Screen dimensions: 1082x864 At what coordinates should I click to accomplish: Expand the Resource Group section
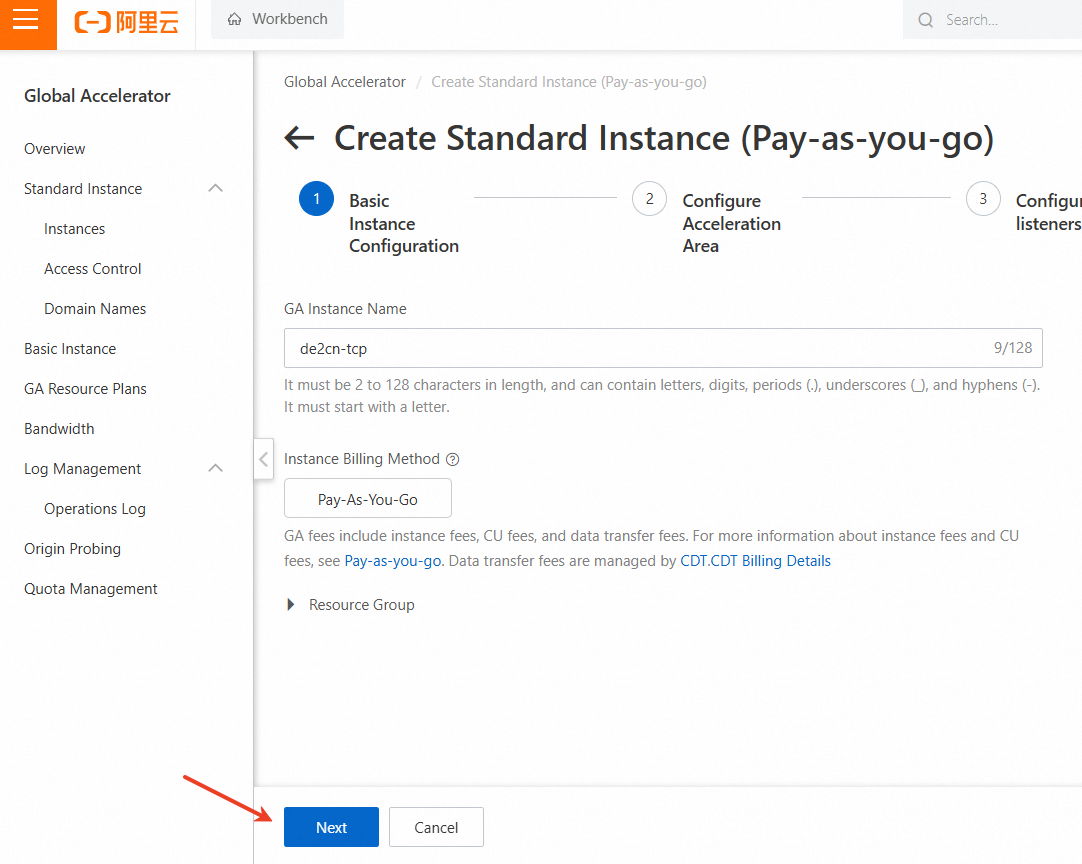click(292, 605)
